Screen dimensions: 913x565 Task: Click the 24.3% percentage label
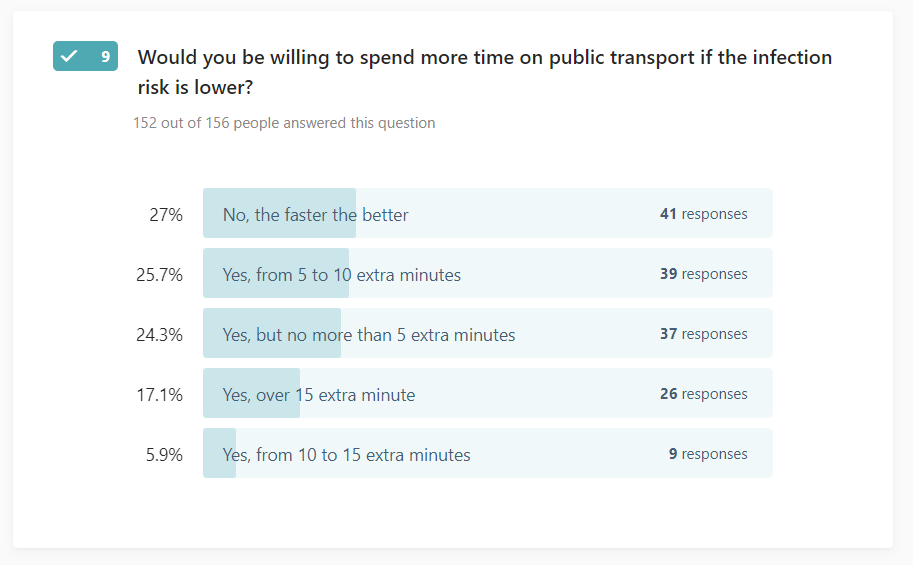click(x=160, y=335)
